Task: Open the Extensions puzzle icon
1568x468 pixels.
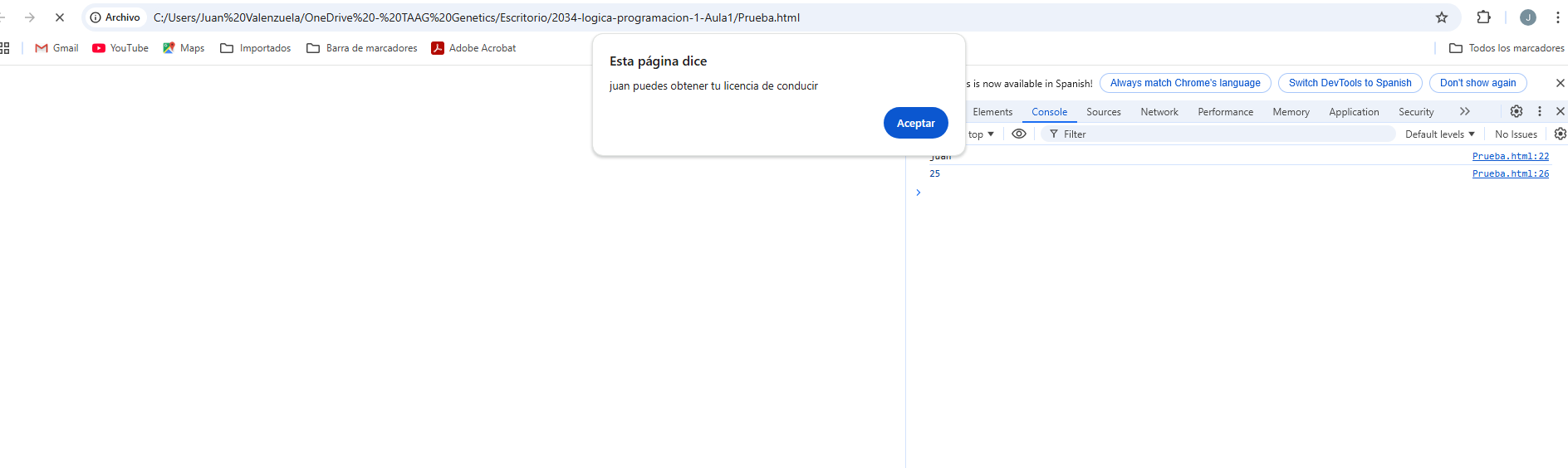Action: tap(1484, 17)
